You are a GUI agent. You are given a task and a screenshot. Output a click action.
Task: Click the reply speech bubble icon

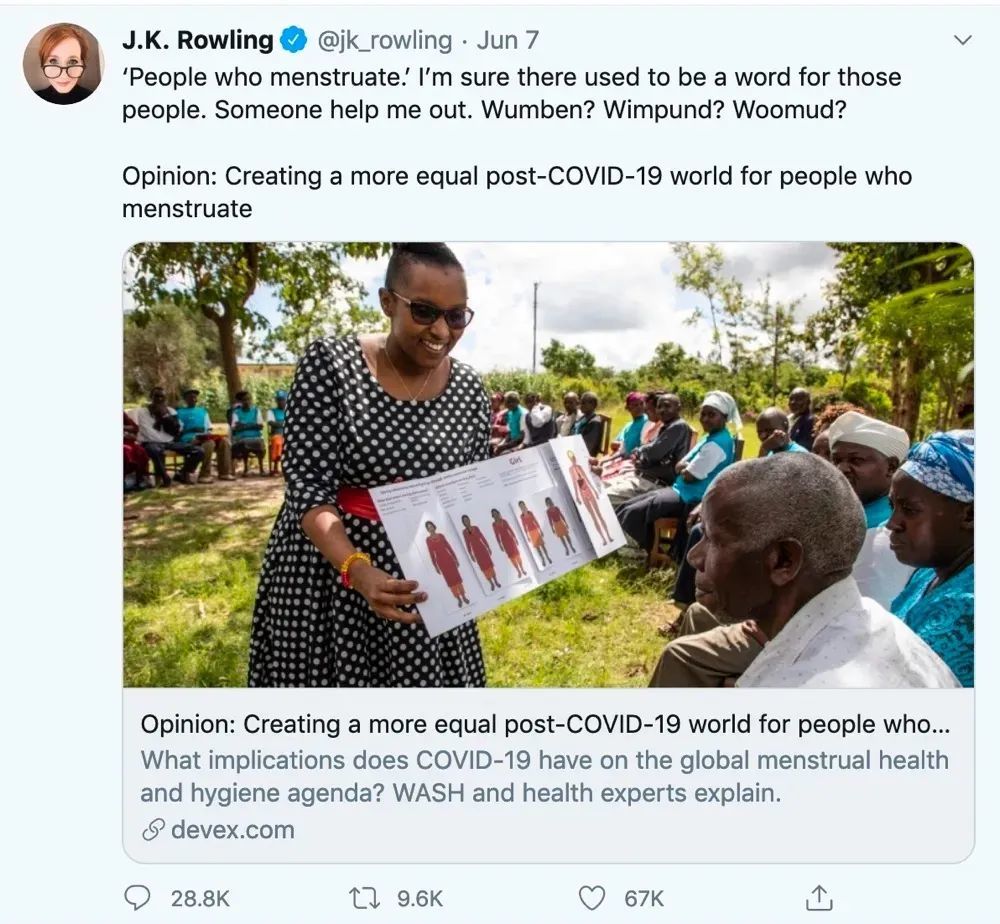pos(137,898)
